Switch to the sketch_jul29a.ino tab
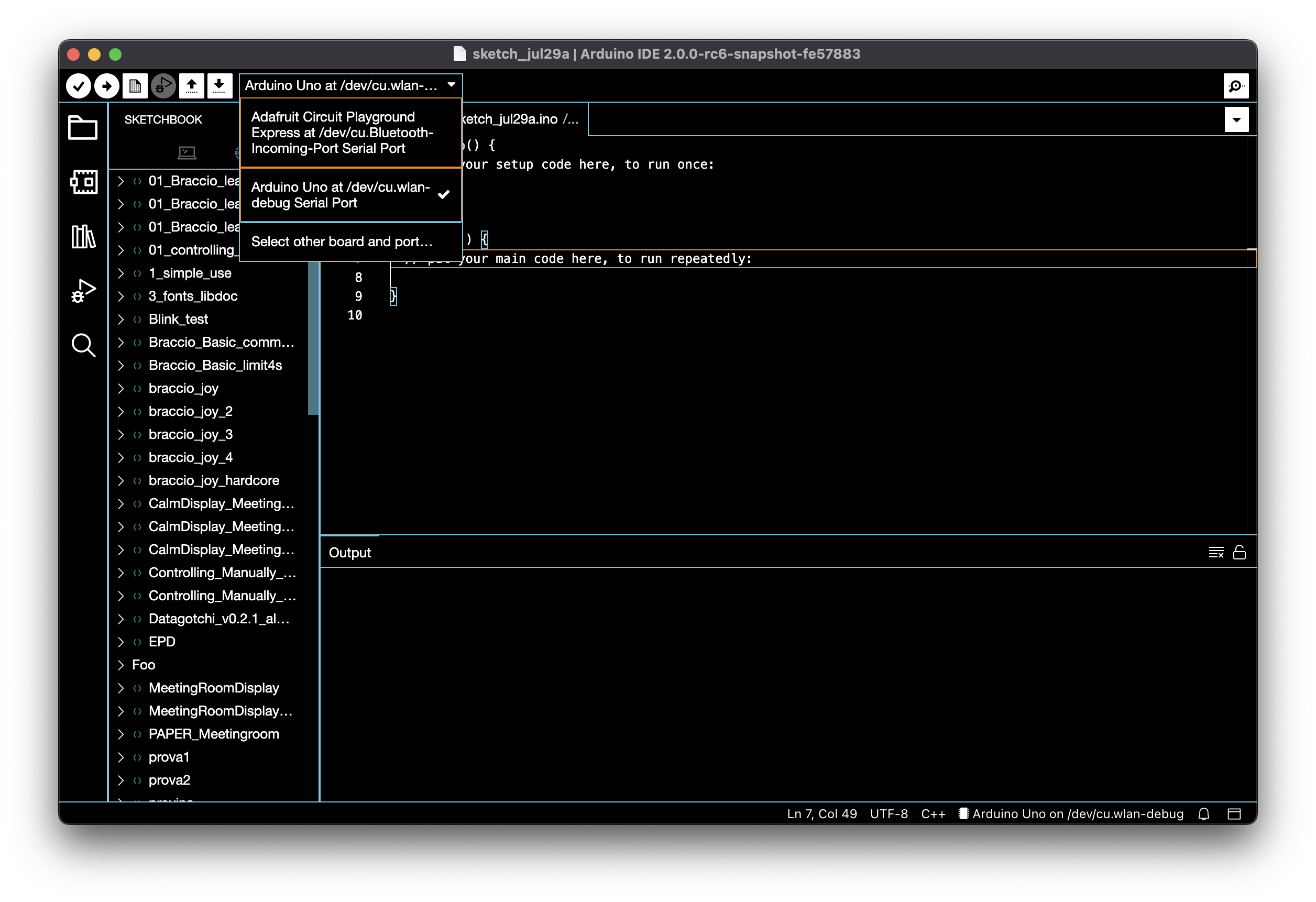1316x902 pixels. click(524, 119)
